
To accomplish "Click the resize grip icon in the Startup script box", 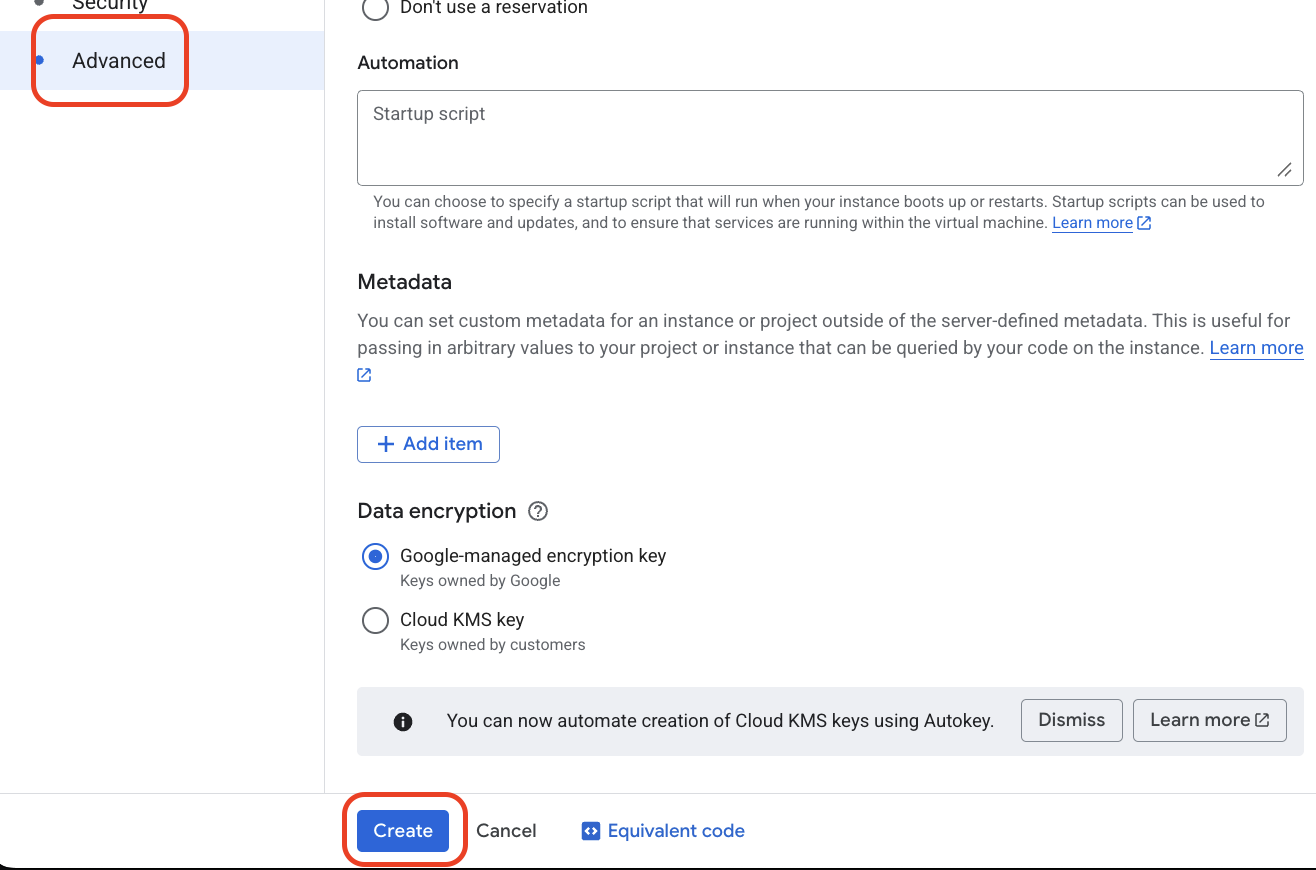I will 1285,170.
